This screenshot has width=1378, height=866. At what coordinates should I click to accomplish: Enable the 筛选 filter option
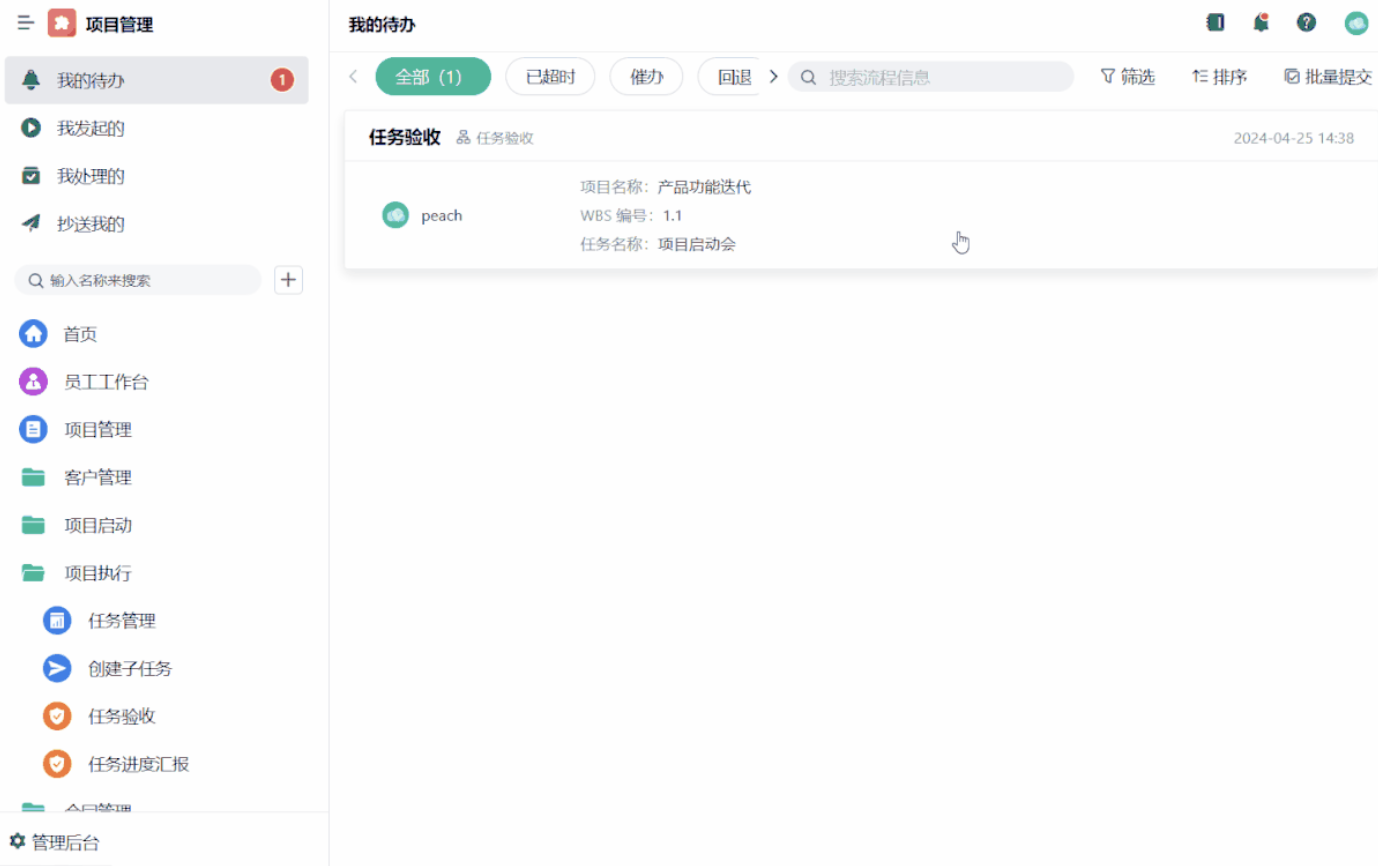click(1127, 76)
